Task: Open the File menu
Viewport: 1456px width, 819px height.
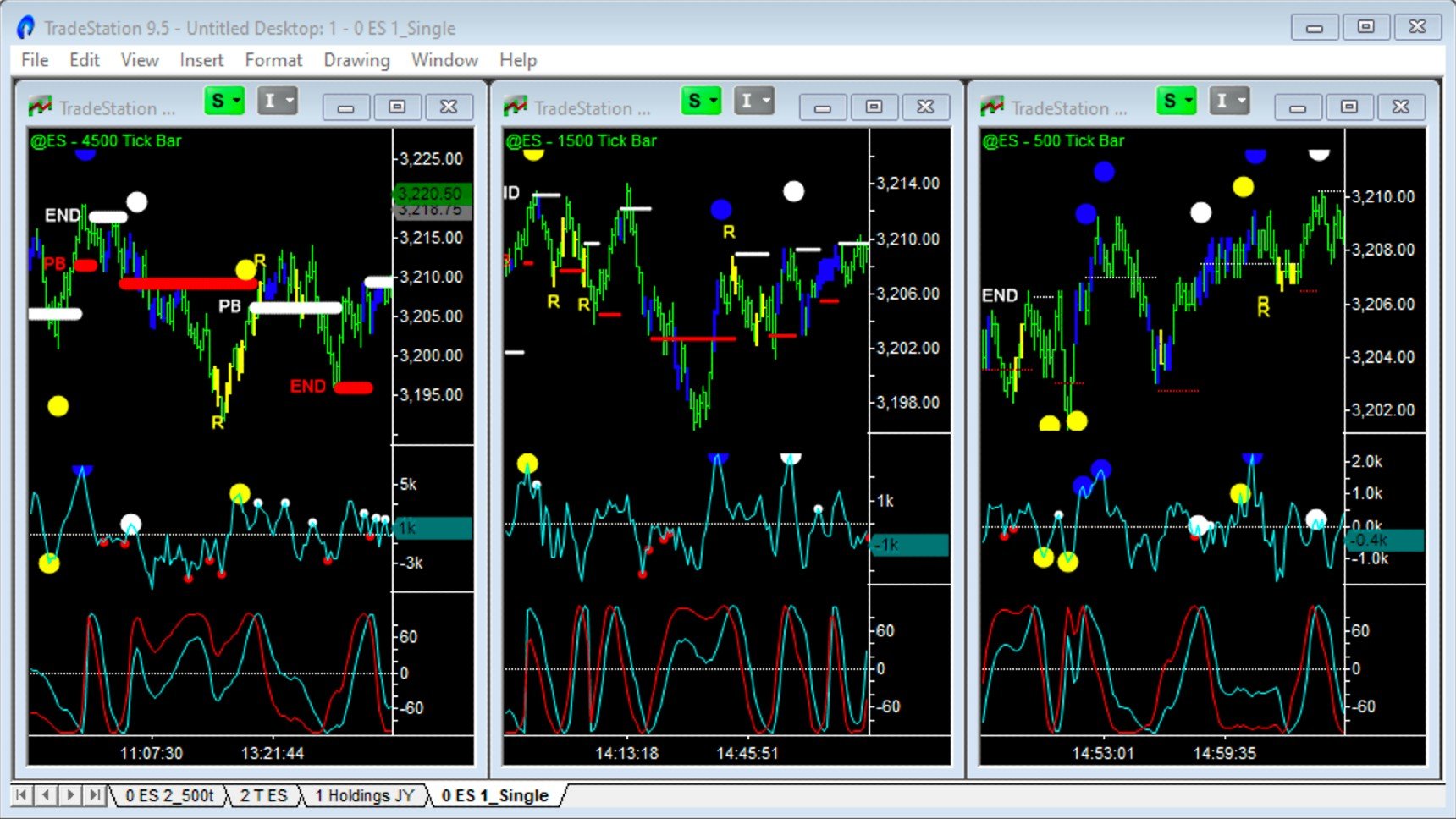Action: pyautogui.click(x=35, y=60)
